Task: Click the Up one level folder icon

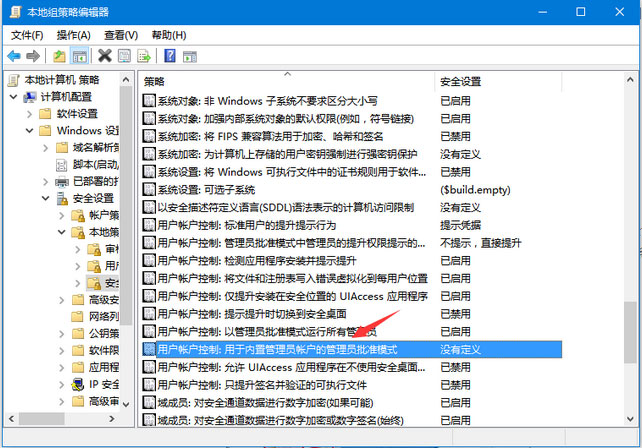Action: pos(59,56)
